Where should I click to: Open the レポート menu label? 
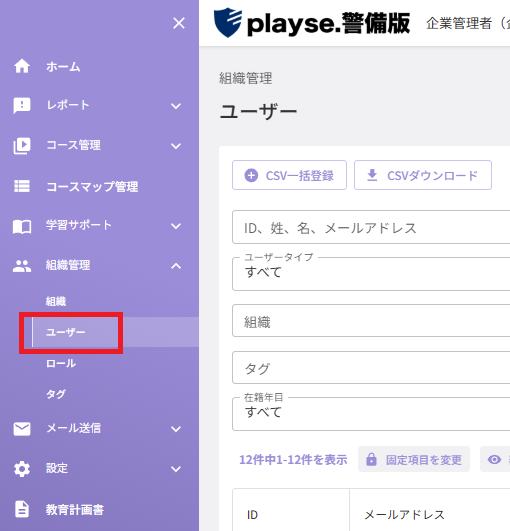coord(68,105)
